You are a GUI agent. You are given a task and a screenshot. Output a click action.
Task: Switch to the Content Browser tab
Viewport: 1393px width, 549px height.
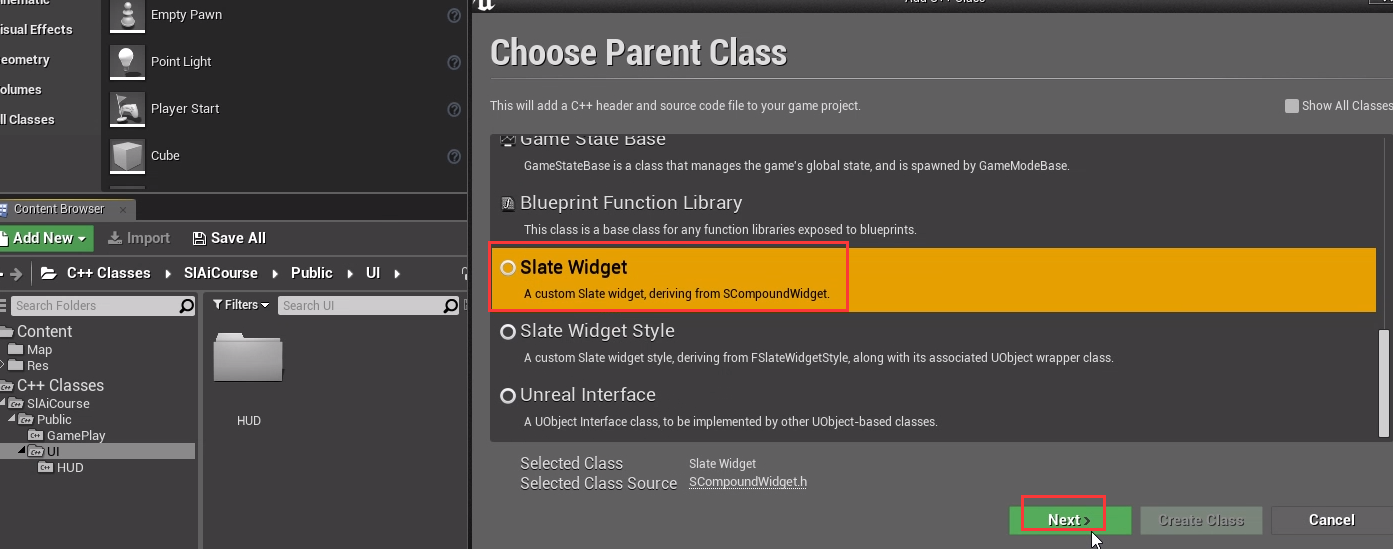[58, 209]
